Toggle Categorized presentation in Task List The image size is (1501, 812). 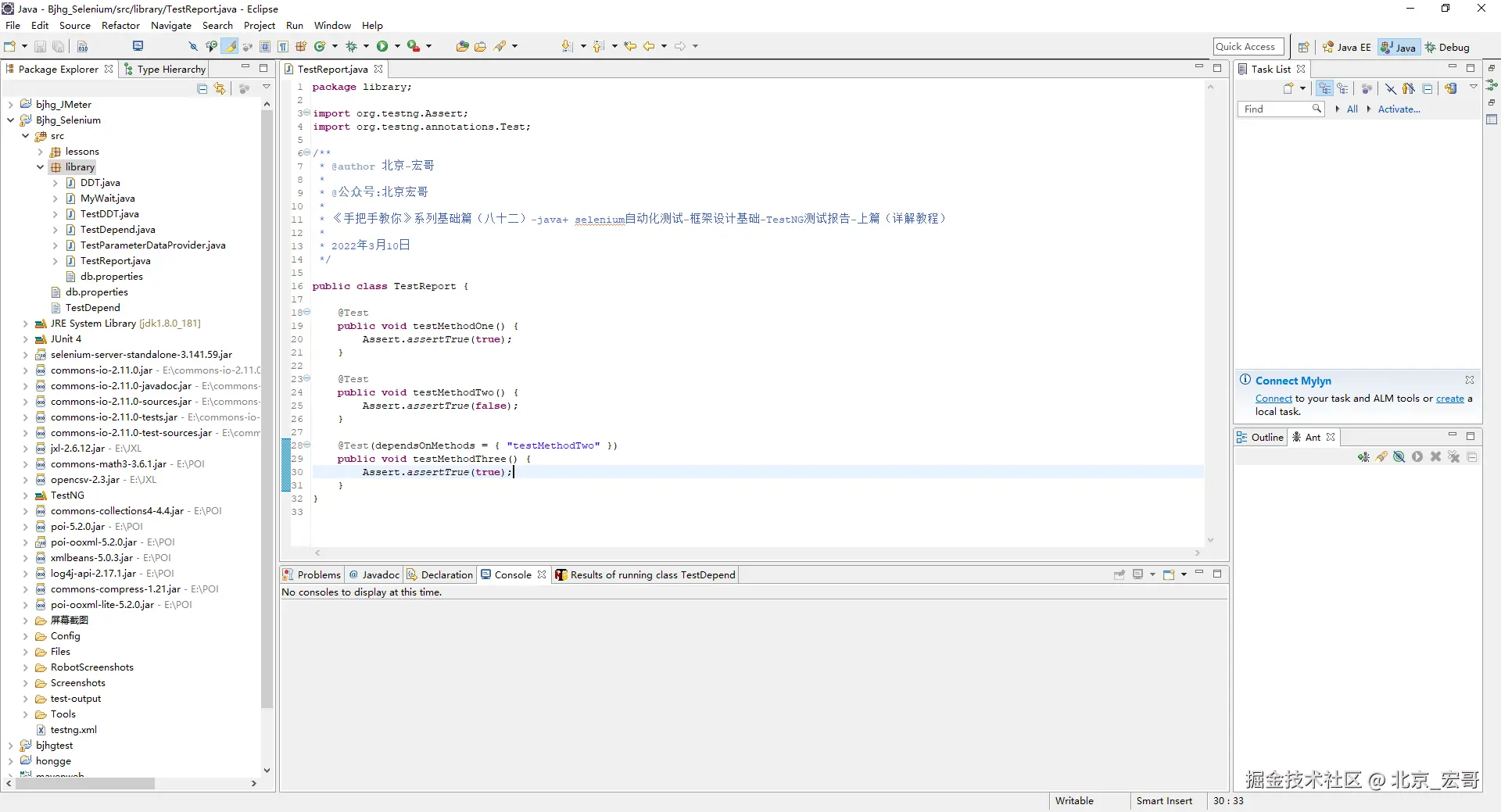pyautogui.click(x=1324, y=88)
